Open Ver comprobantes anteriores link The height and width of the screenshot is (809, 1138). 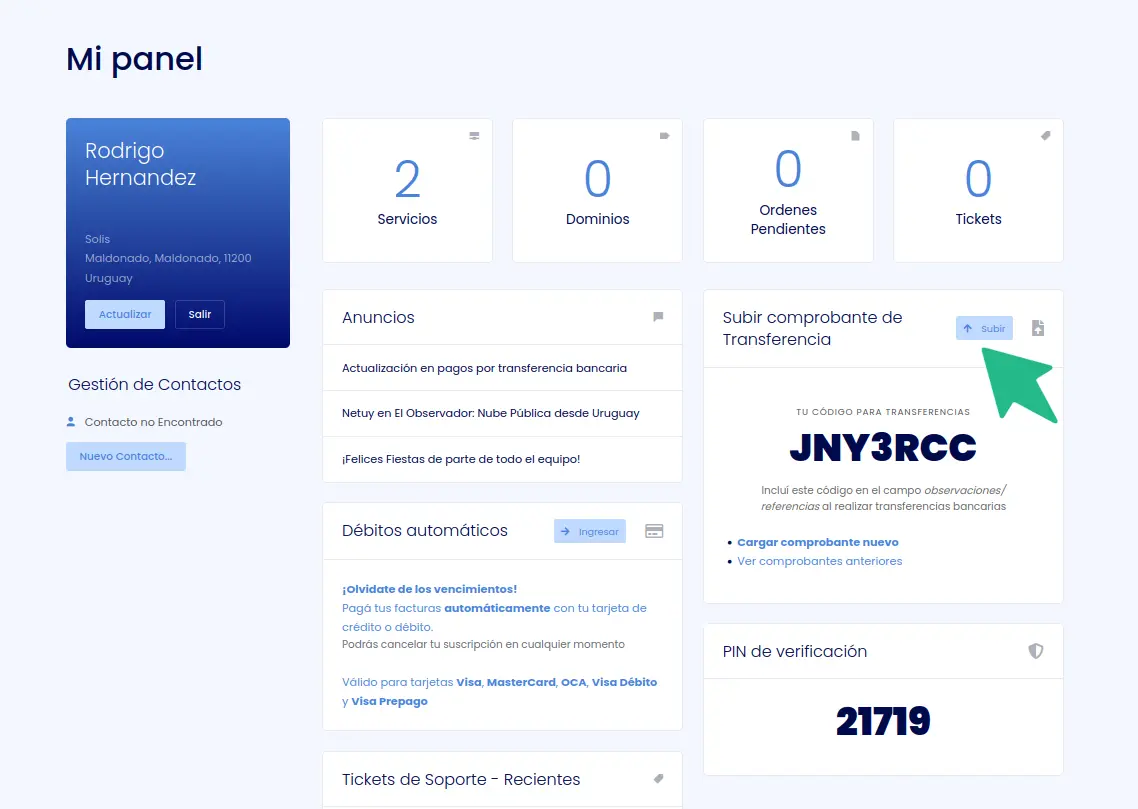tap(819, 561)
